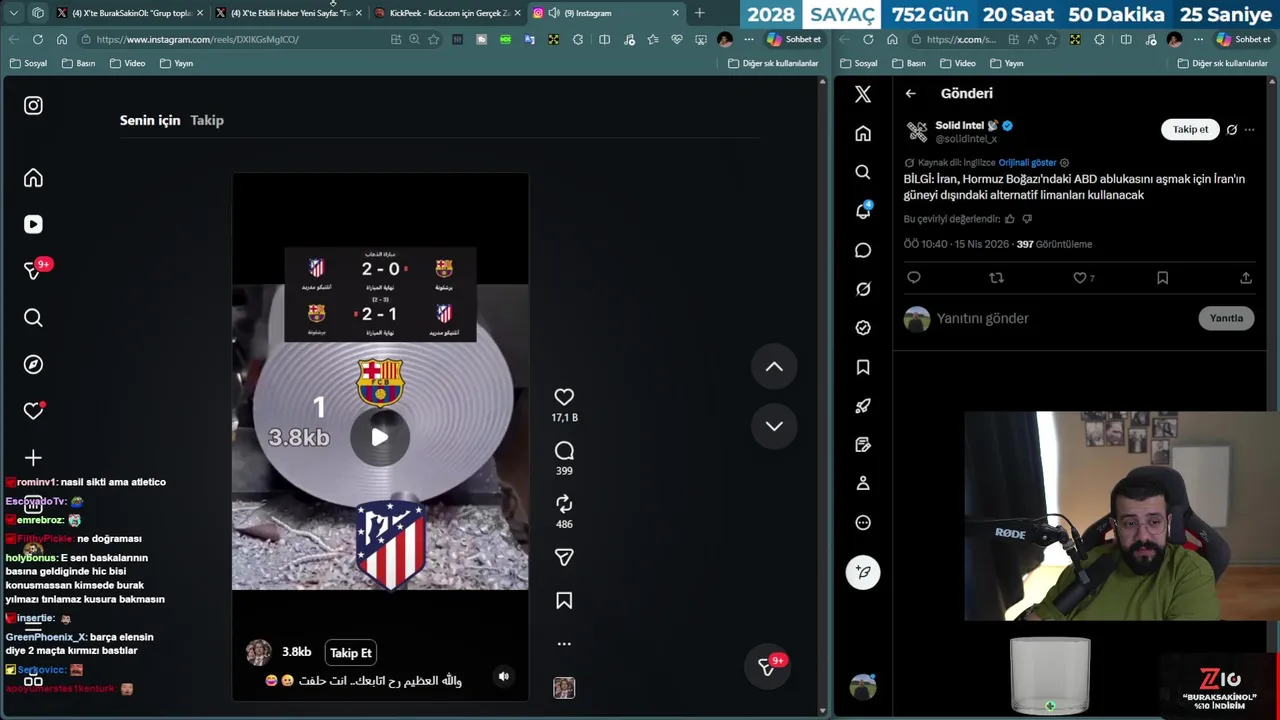Open X search in the right sidebar

coord(863,172)
